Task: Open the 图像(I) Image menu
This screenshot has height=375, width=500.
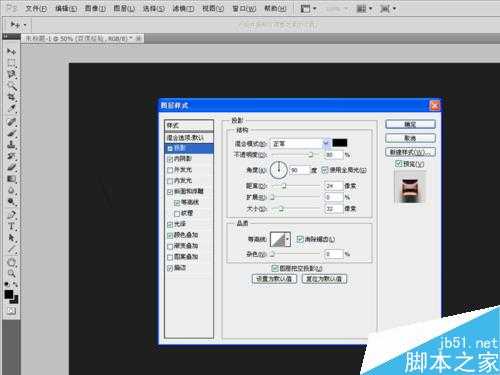Action: 95,8
